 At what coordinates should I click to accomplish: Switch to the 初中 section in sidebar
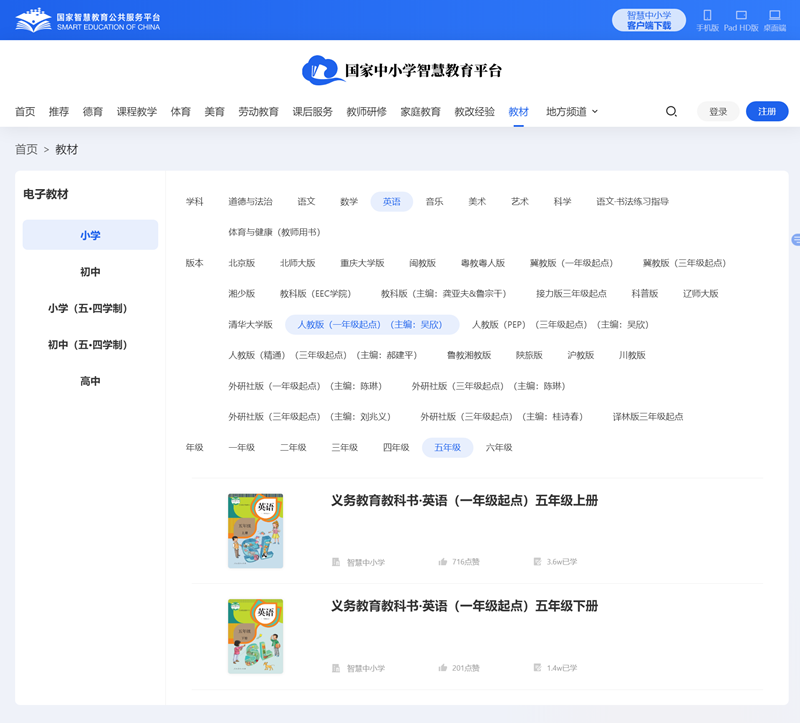coord(90,271)
